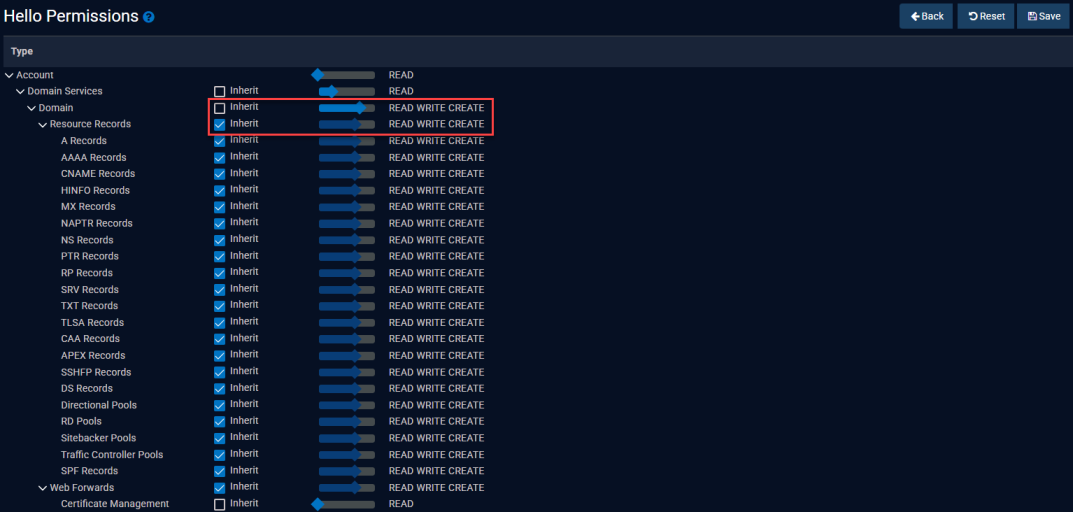Click the Type column header

coord(22,51)
